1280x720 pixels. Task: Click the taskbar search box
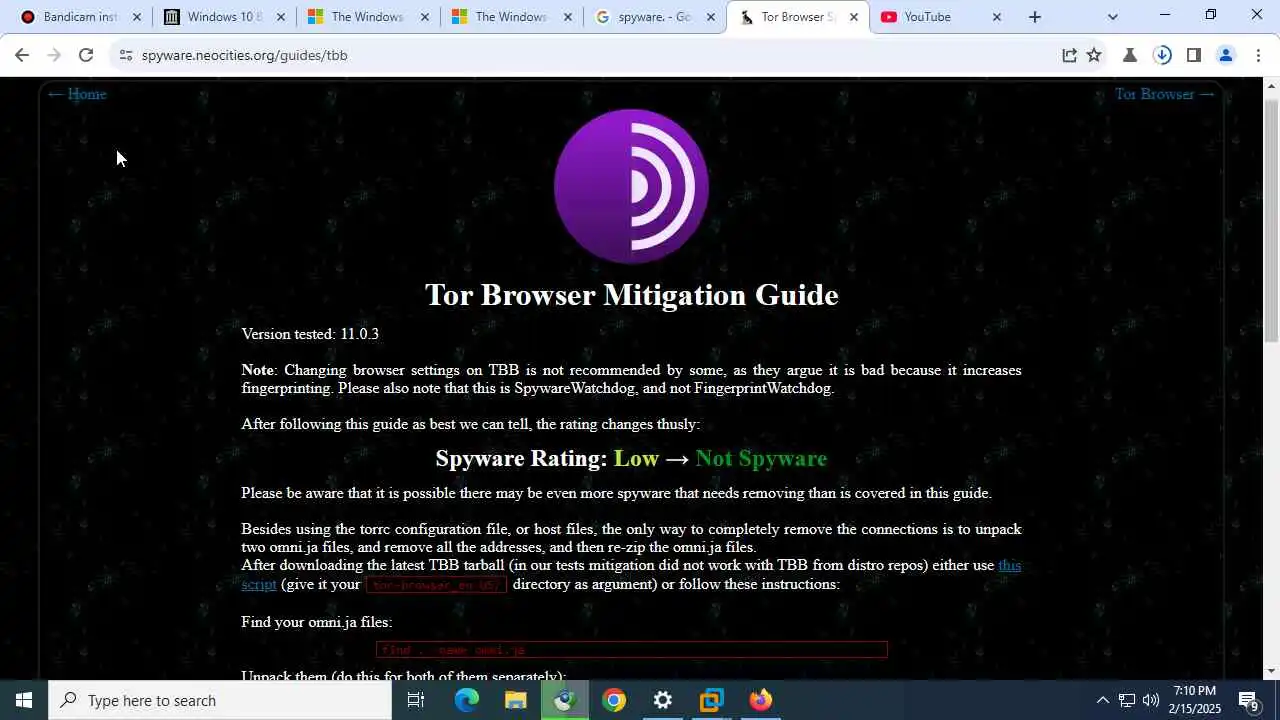[x=220, y=700]
